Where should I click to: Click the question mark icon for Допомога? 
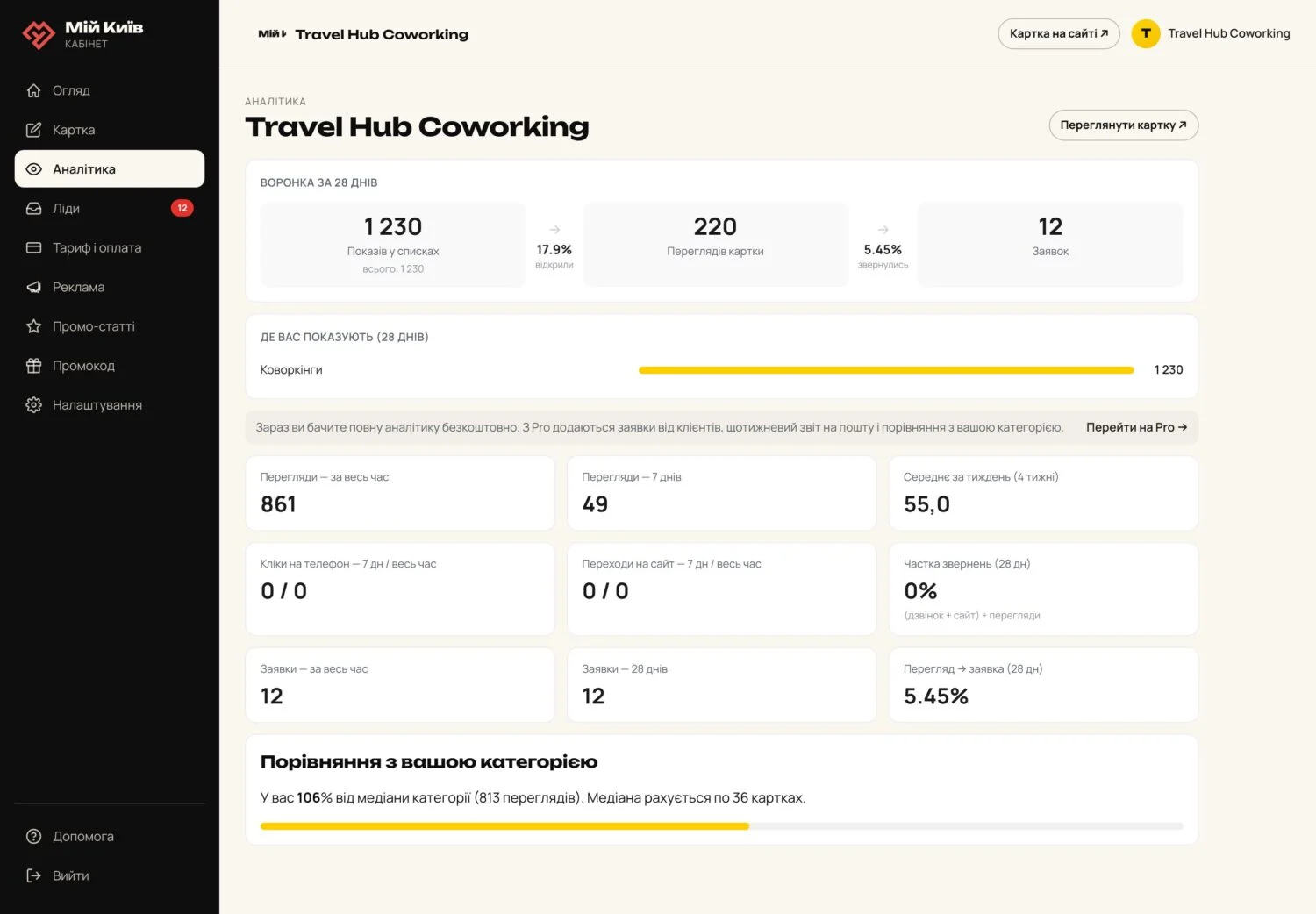pos(33,837)
